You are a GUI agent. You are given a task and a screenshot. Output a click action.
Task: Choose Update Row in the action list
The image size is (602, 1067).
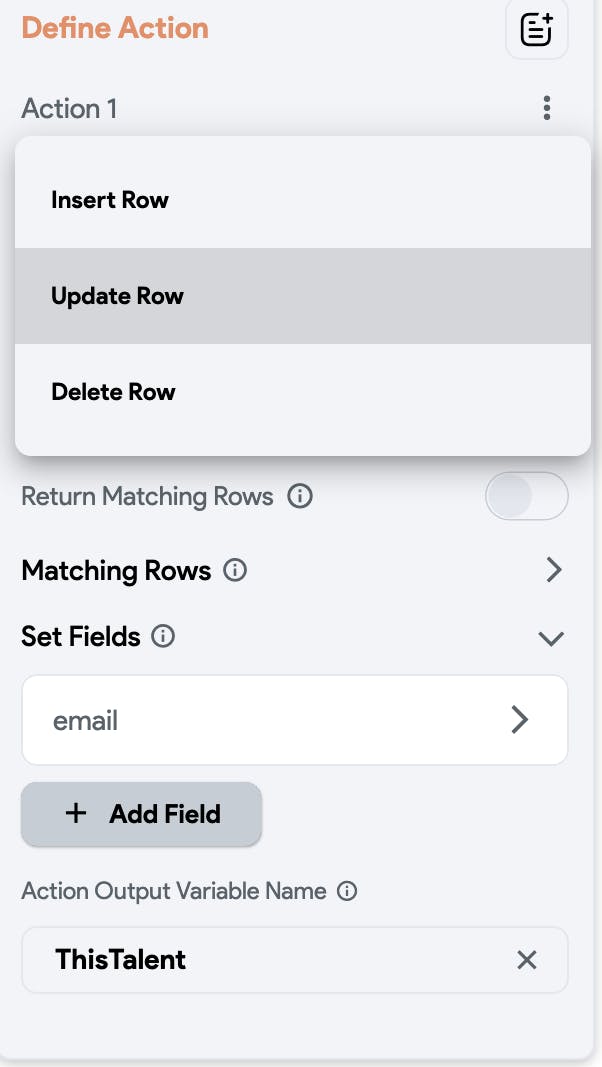point(118,296)
